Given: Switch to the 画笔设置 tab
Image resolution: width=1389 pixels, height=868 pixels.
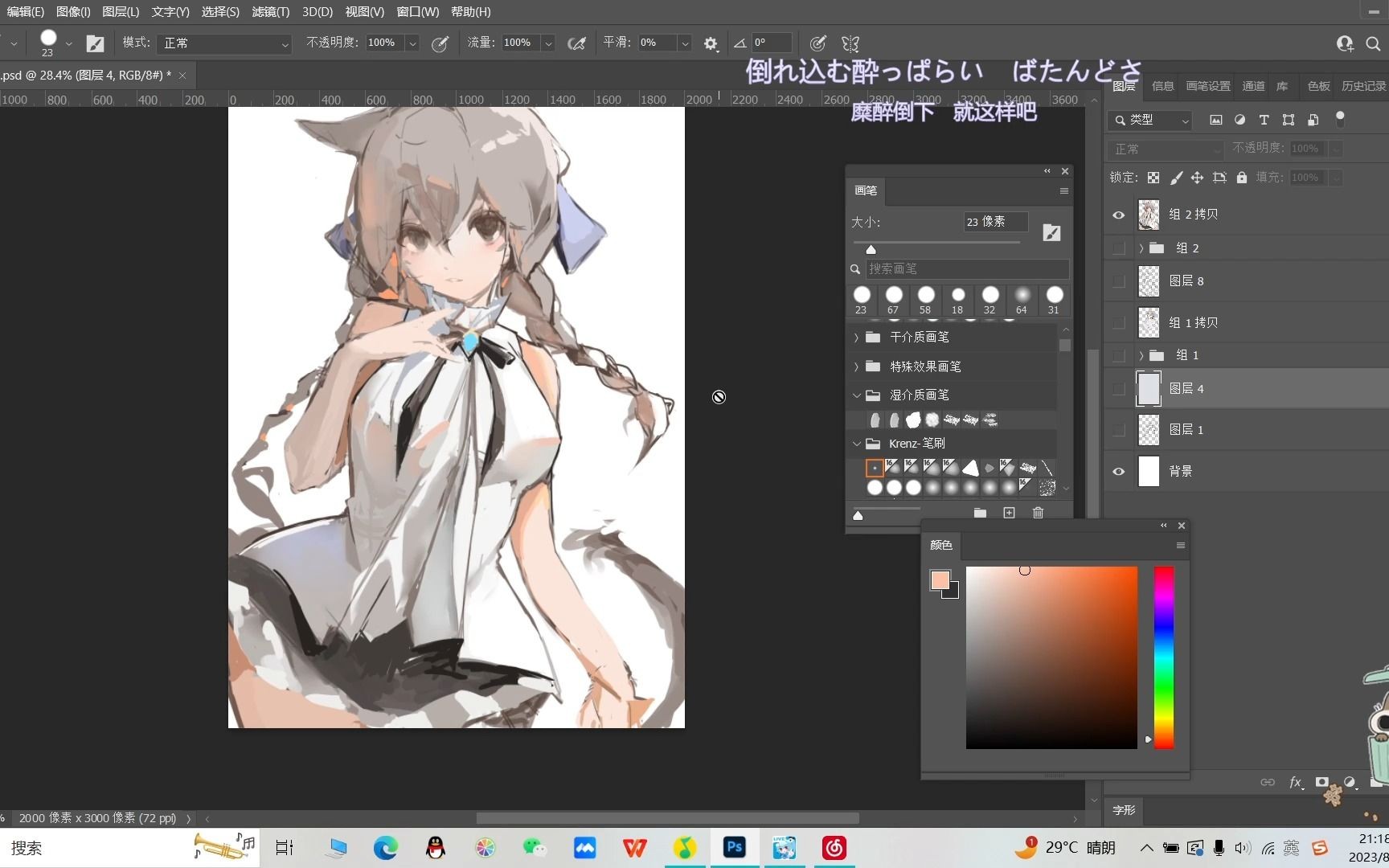Looking at the screenshot, I should pyautogui.click(x=1208, y=86).
